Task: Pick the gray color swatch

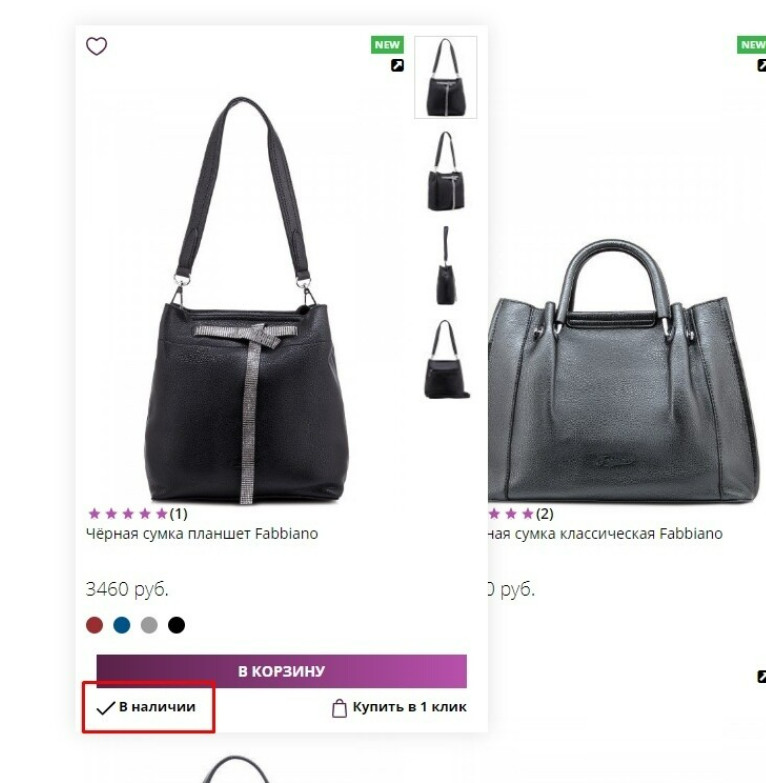Action: 149,625
